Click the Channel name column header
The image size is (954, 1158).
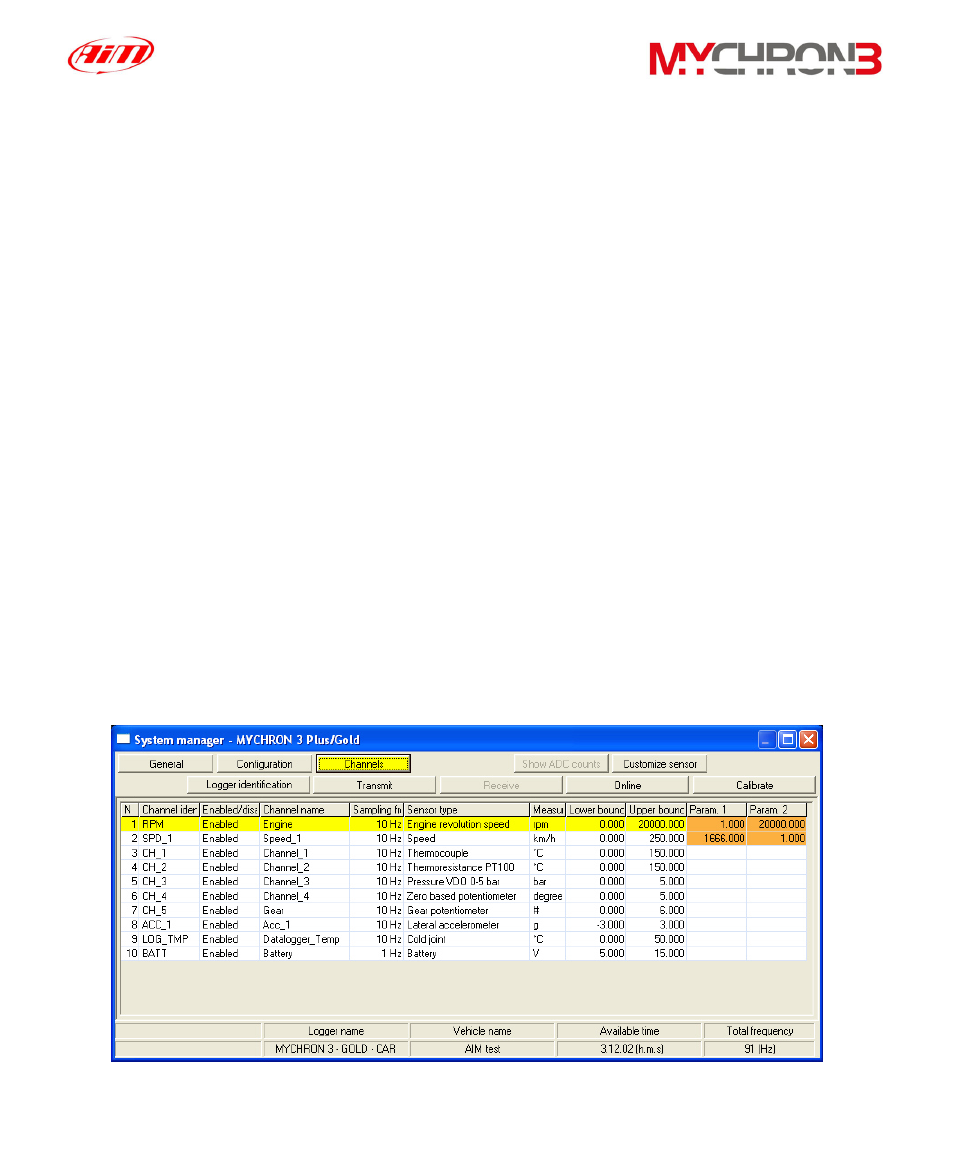point(305,809)
